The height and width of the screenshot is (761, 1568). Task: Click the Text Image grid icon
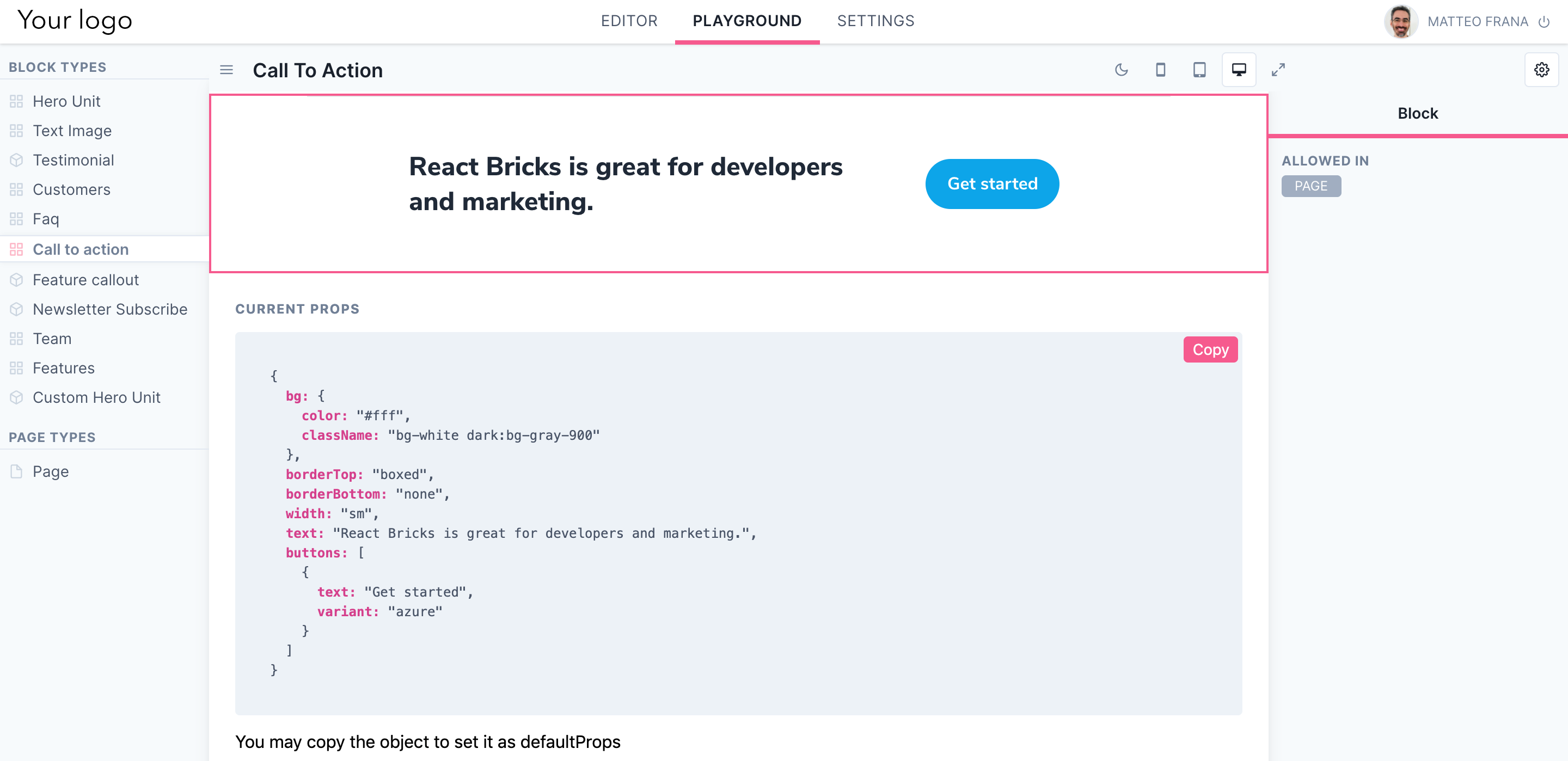pos(16,131)
